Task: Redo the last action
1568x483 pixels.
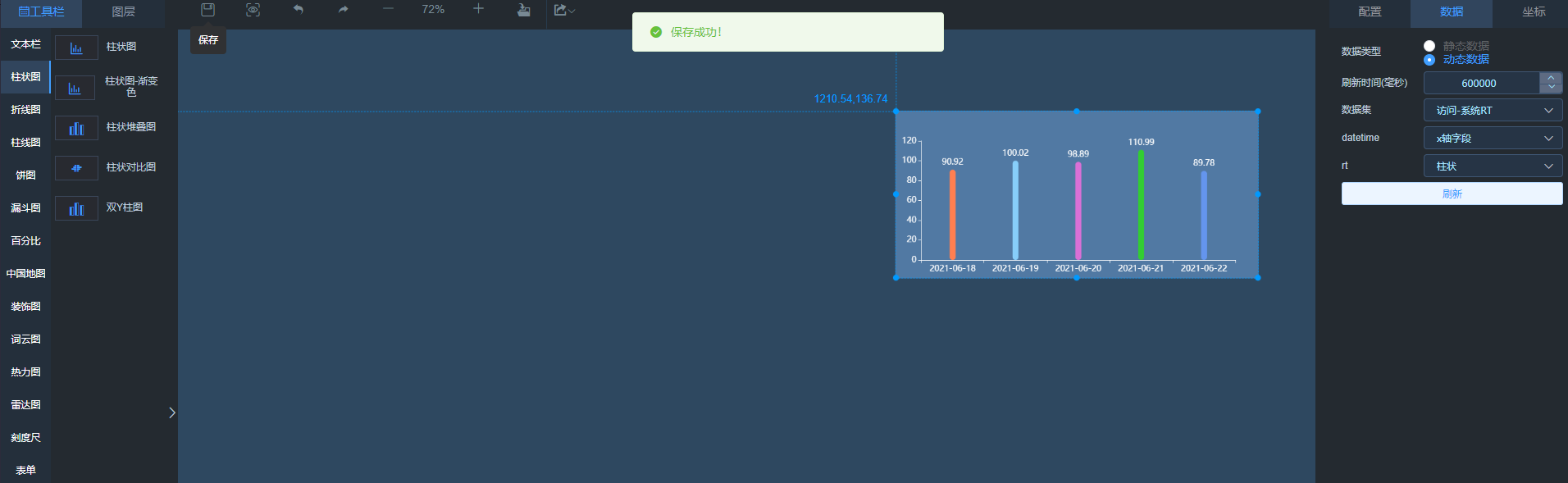Action: (x=343, y=10)
